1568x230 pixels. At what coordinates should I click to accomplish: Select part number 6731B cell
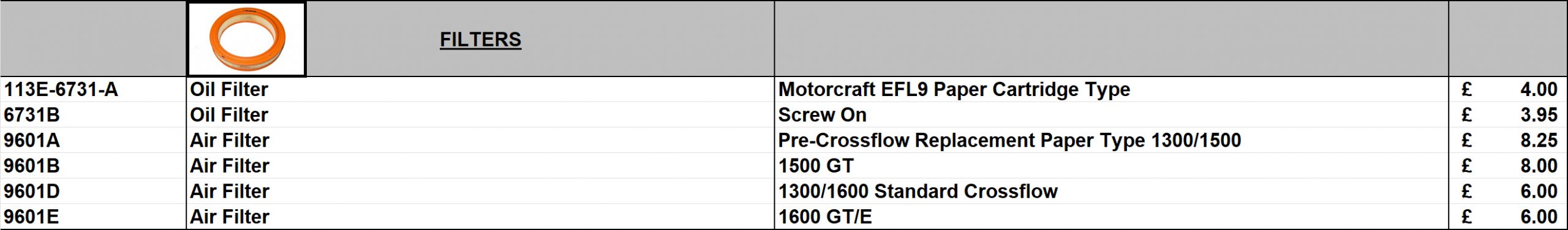(x=93, y=115)
